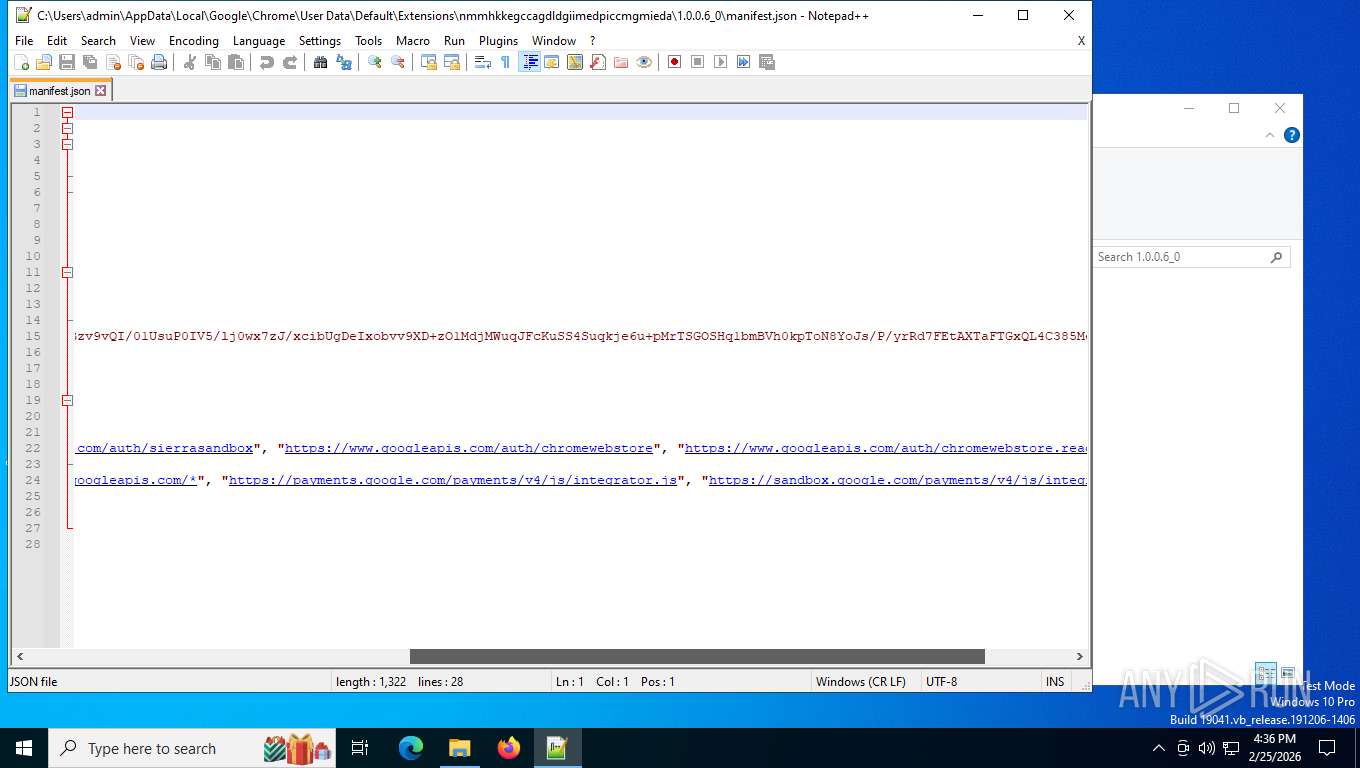The image size is (1360, 768).
Task: Toggle the indent guide toolbar button
Action: 529,62
